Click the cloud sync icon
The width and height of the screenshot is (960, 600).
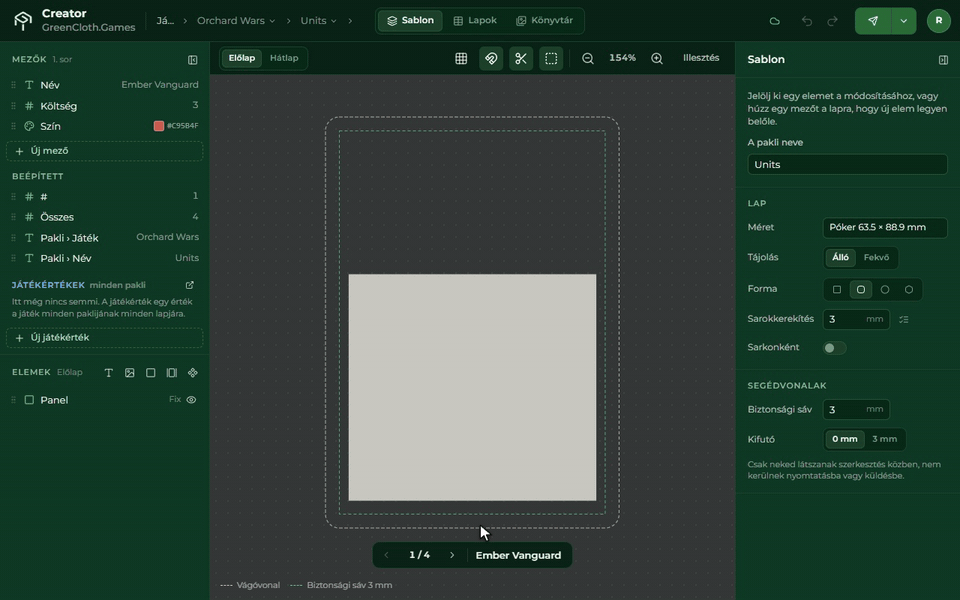tap(774, 21)
